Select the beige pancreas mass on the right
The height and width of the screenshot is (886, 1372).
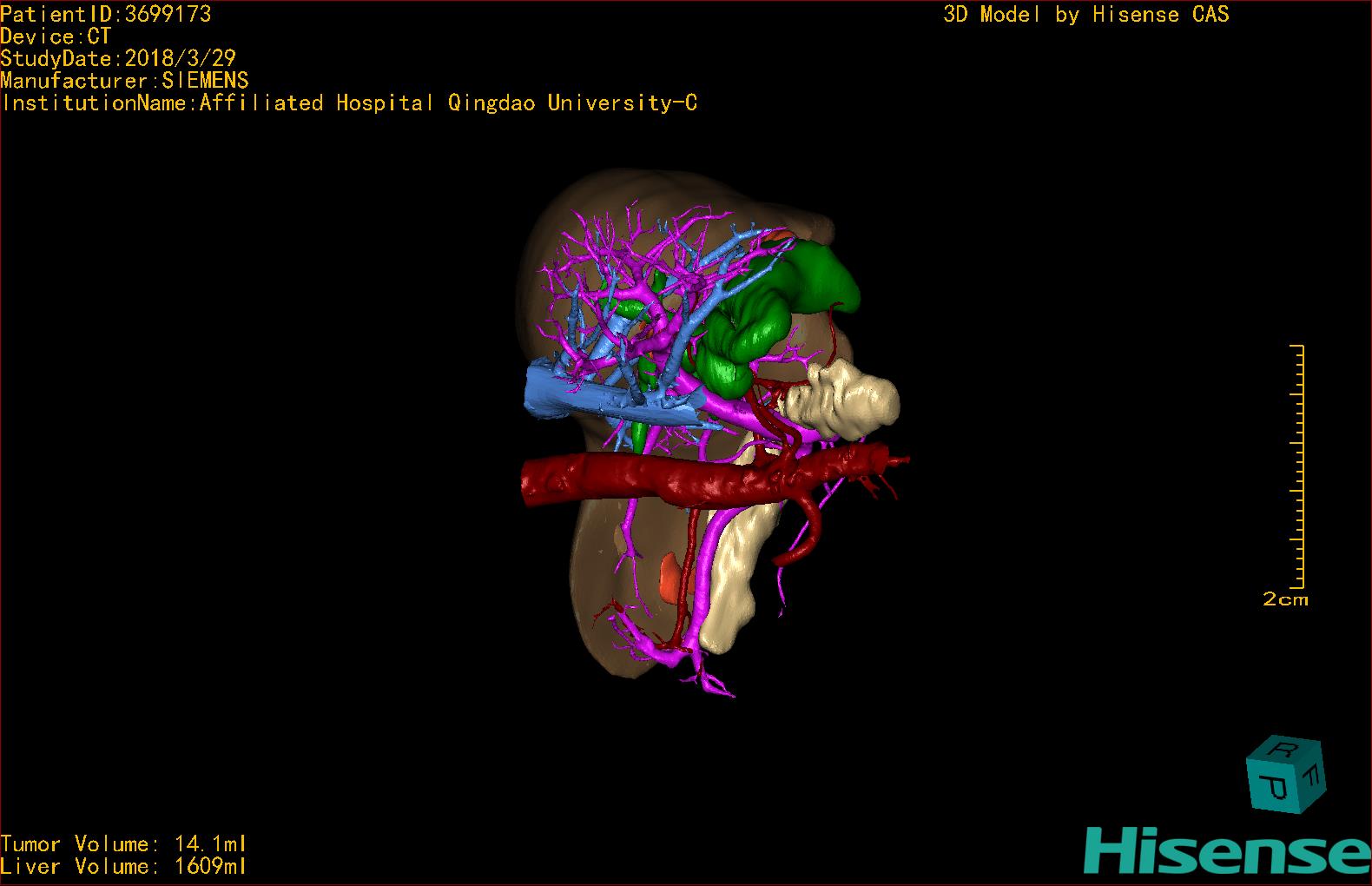847,401
